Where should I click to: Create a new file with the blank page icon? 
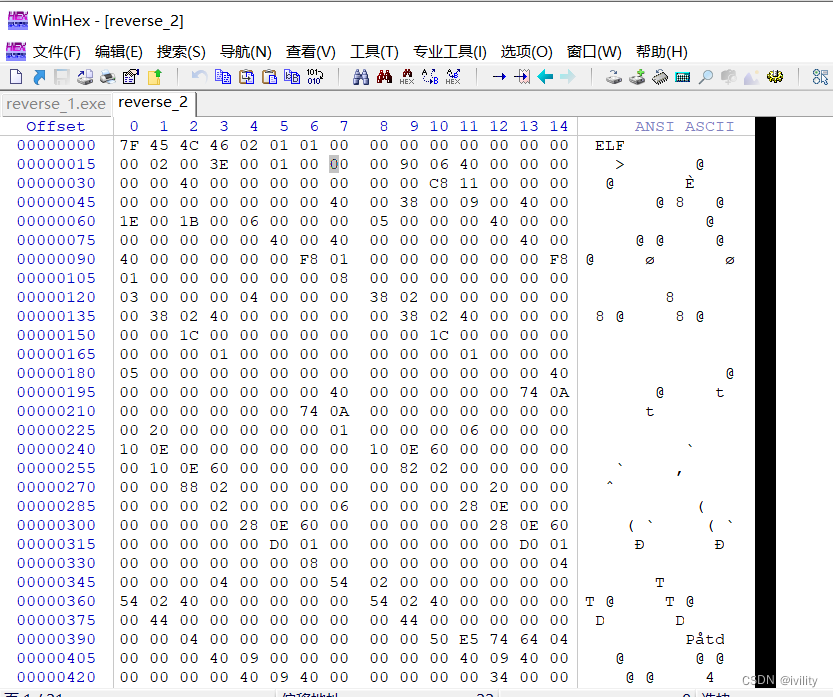(x=16, y=77)
